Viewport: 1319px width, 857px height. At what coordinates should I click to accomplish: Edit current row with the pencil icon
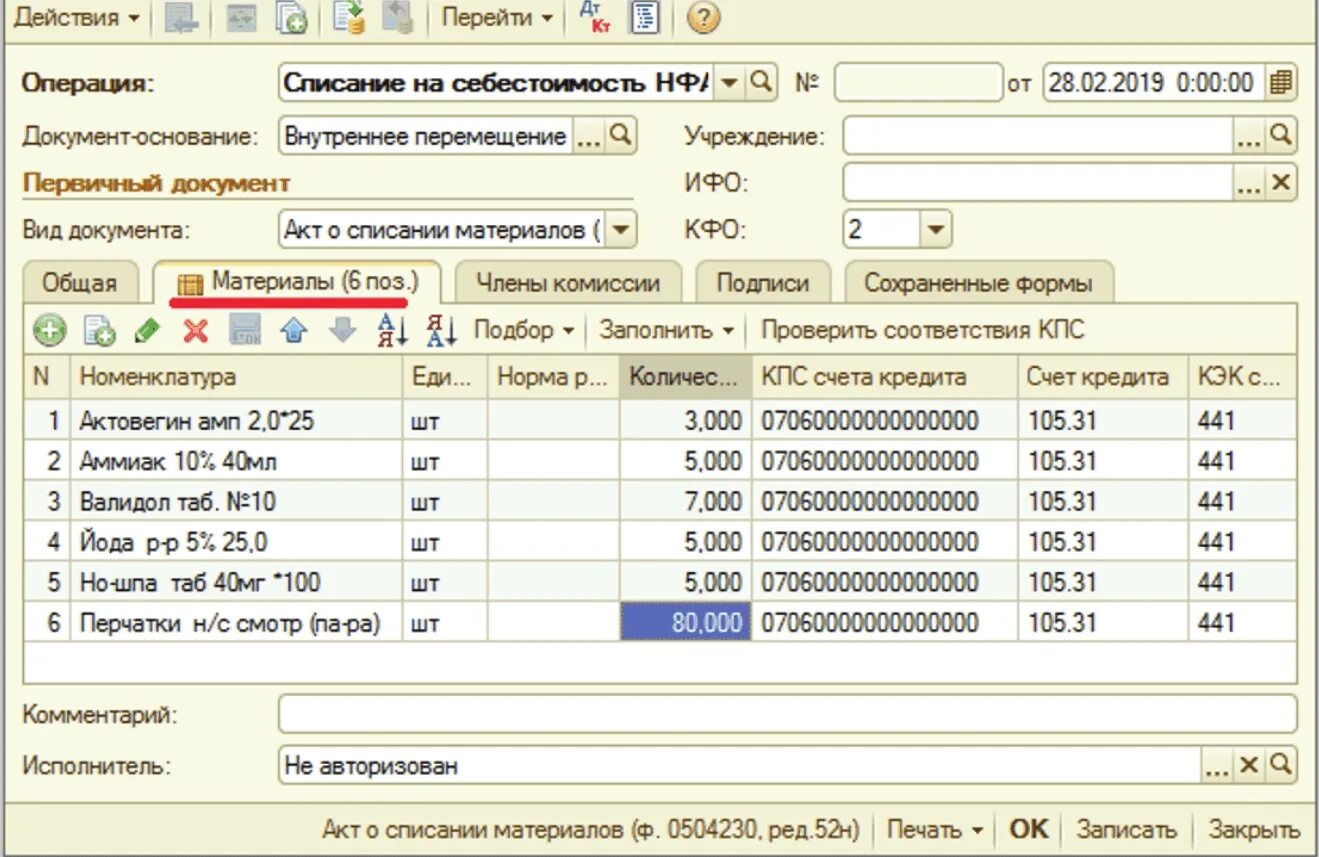[x=147, y=330]
